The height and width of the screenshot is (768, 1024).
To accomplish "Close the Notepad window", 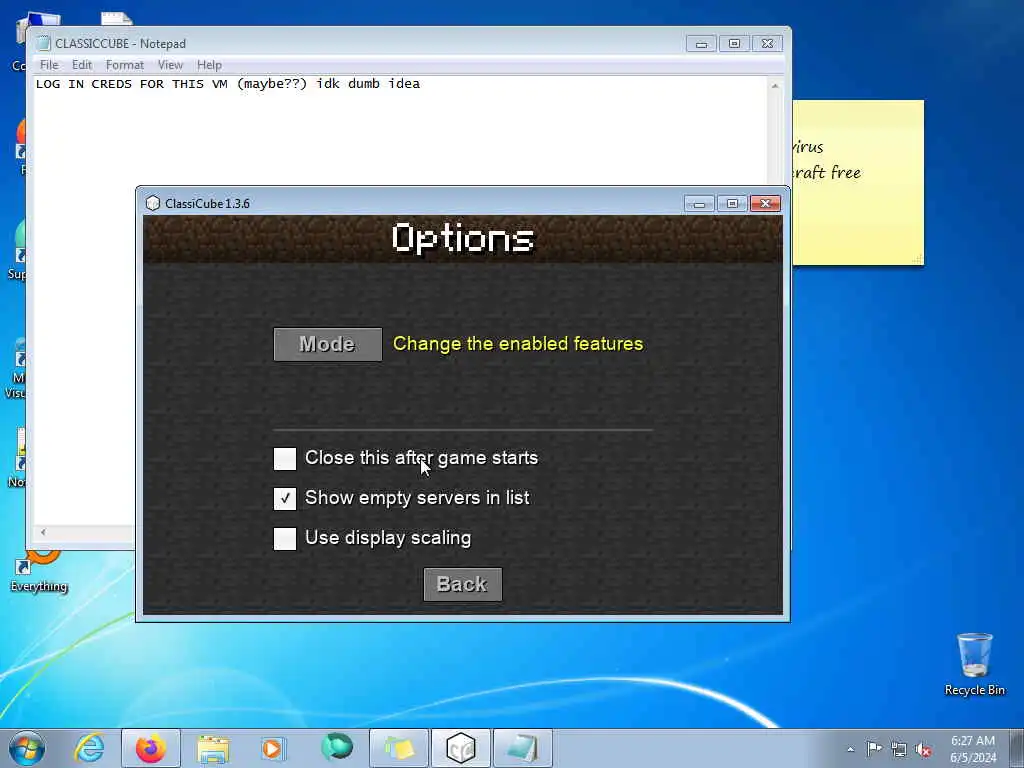I will [x=767, y=44].
